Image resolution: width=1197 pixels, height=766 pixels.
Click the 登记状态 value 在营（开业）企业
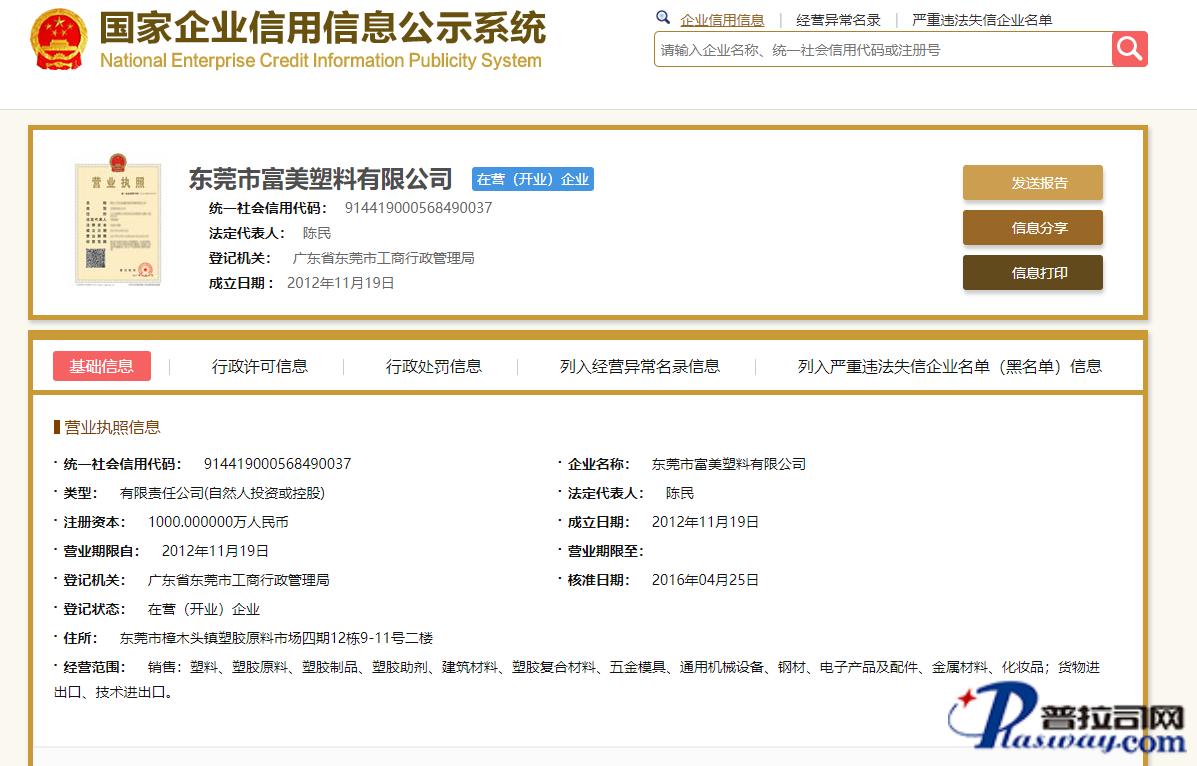click(204, 609)
